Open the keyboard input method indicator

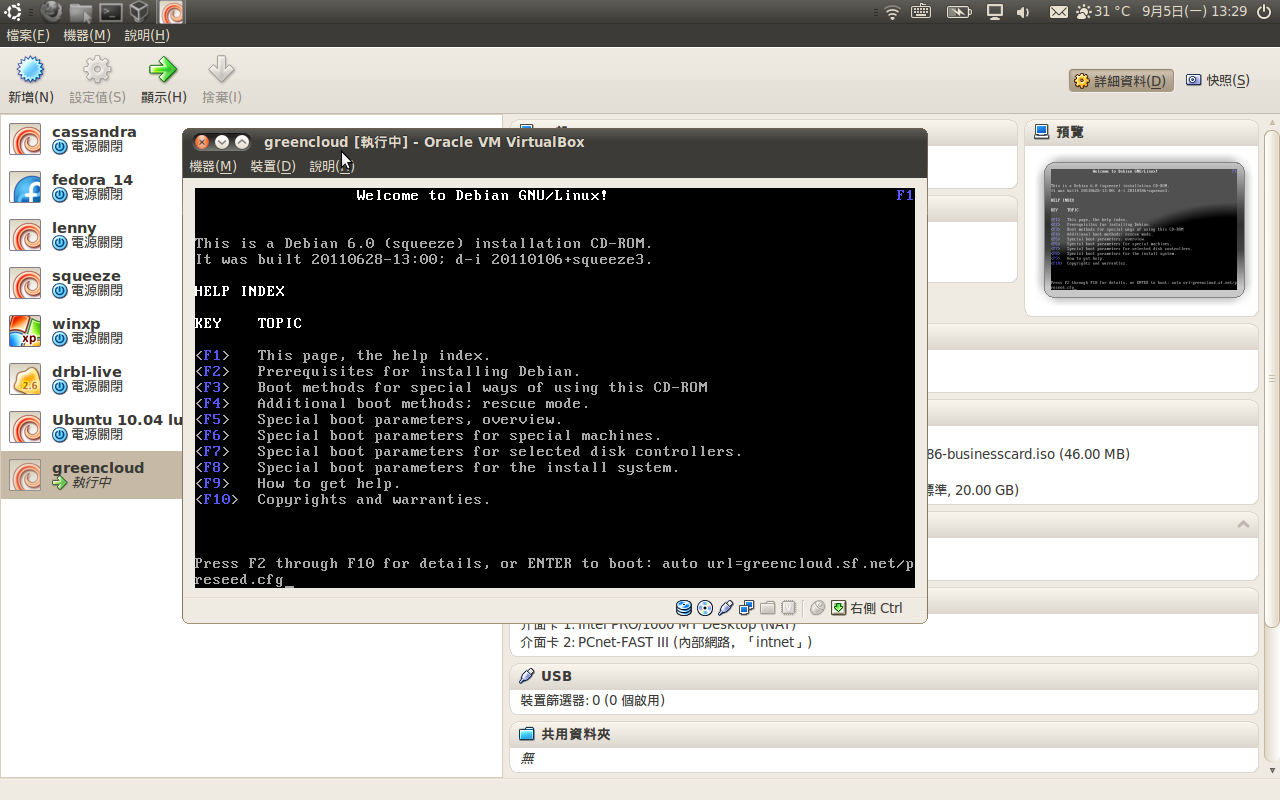[x=921, y=12]
